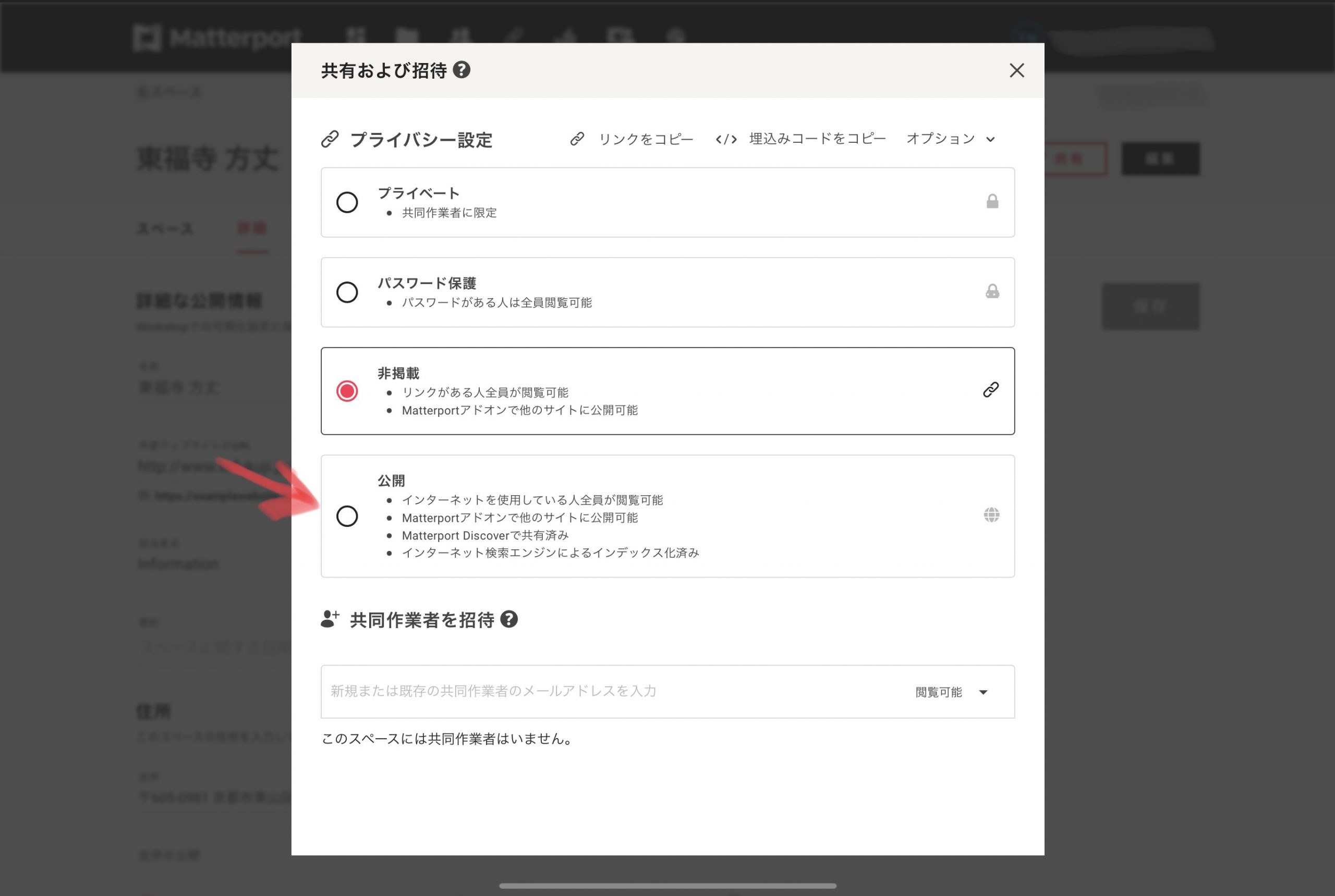Close the 共有および招待 dialog
This screenshot has height=896, width=1335.
click(x=1016, y=70)
